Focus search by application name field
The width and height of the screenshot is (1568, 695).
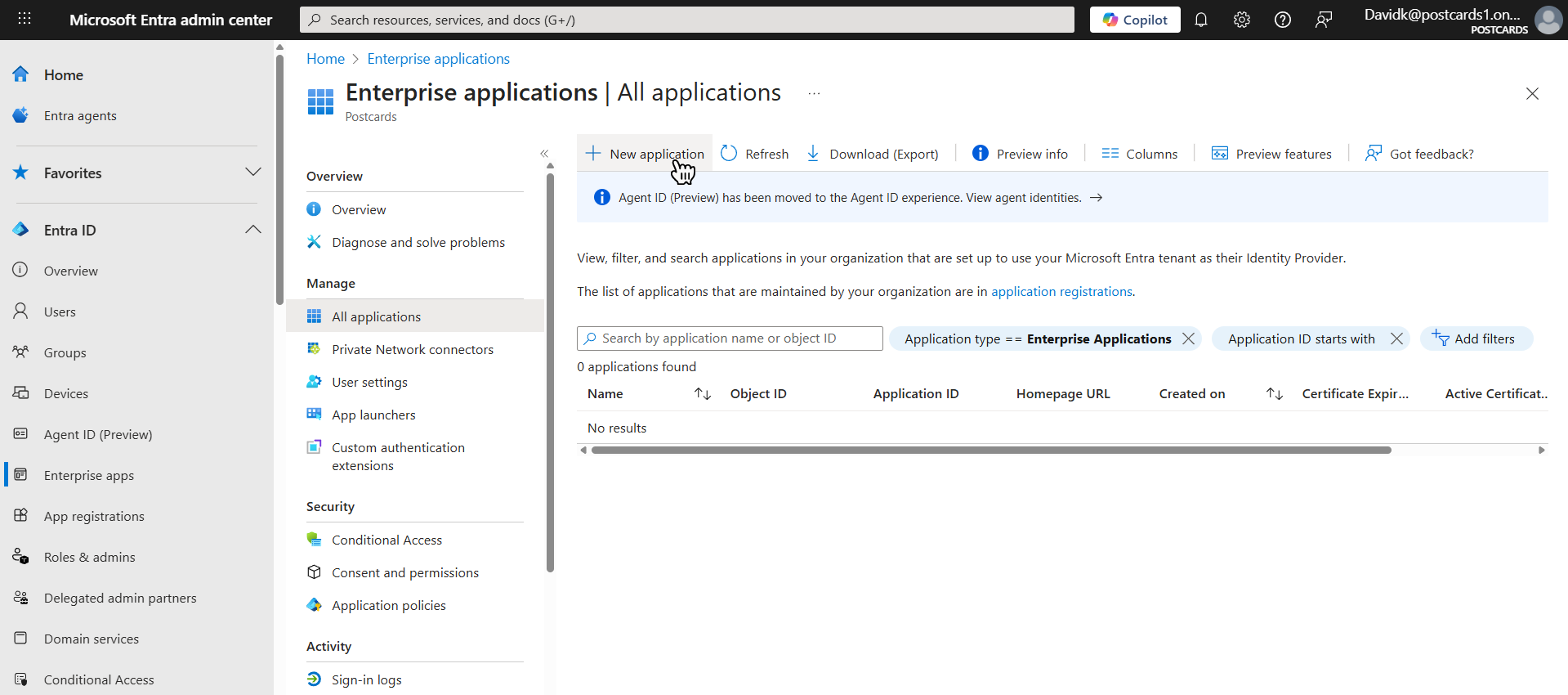tap(730, 339)
